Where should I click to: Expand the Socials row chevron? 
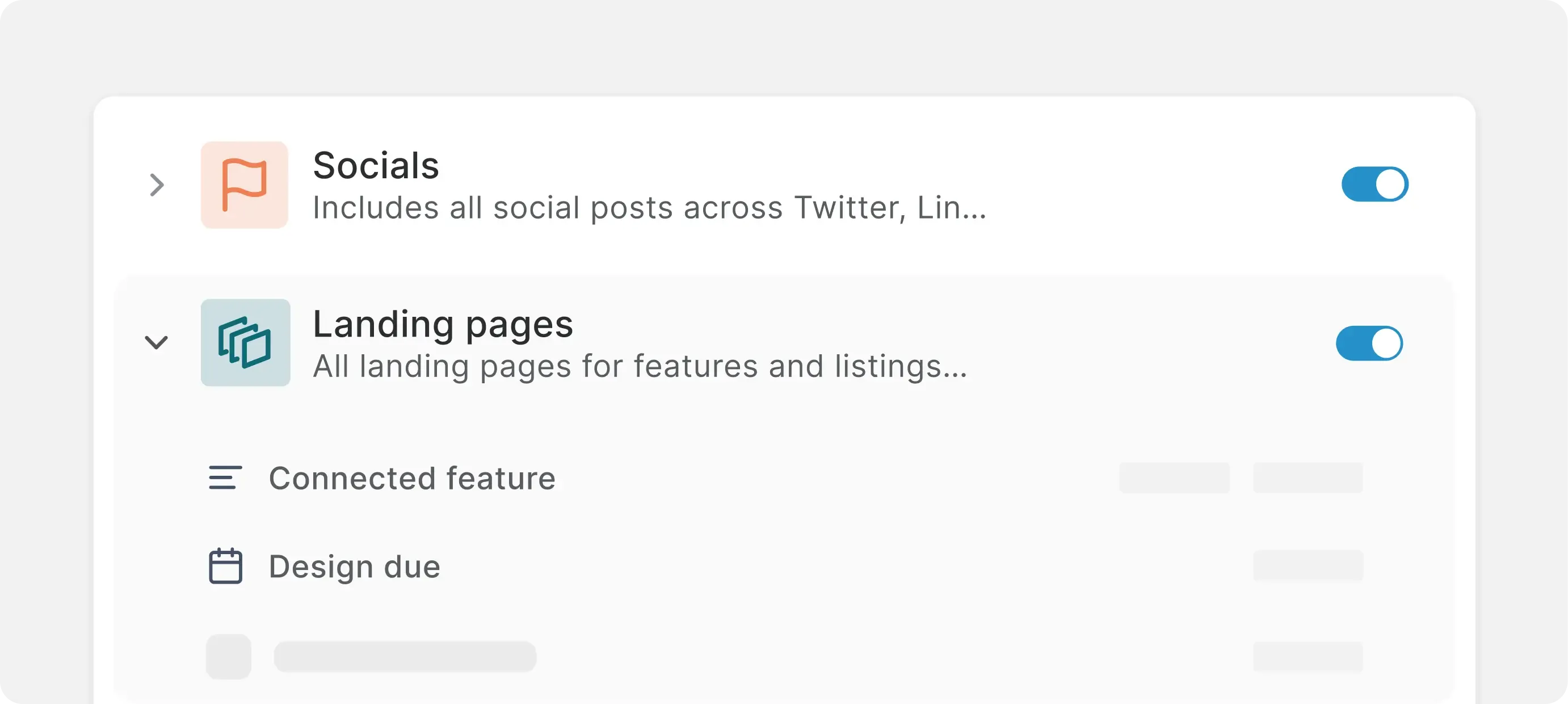(157, 185)
